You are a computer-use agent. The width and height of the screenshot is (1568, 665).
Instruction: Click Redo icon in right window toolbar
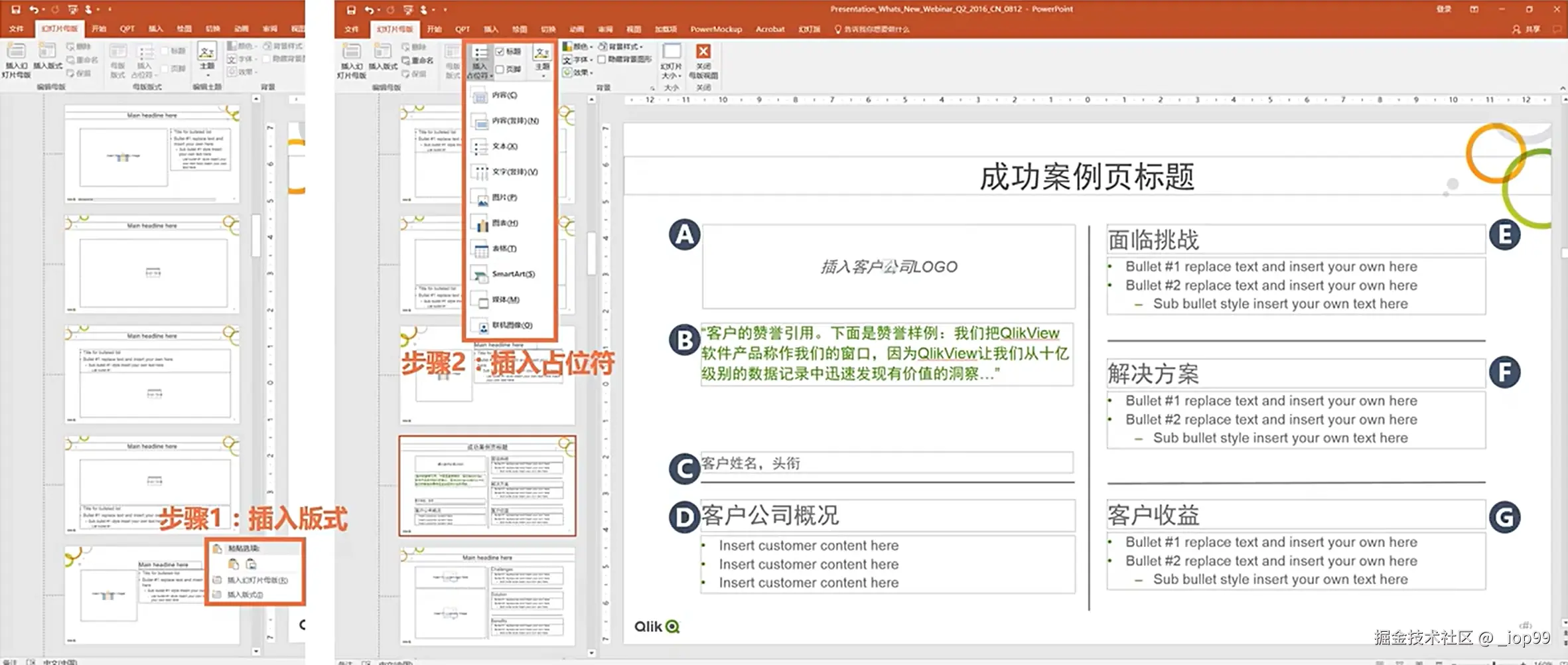coord(390,9)
